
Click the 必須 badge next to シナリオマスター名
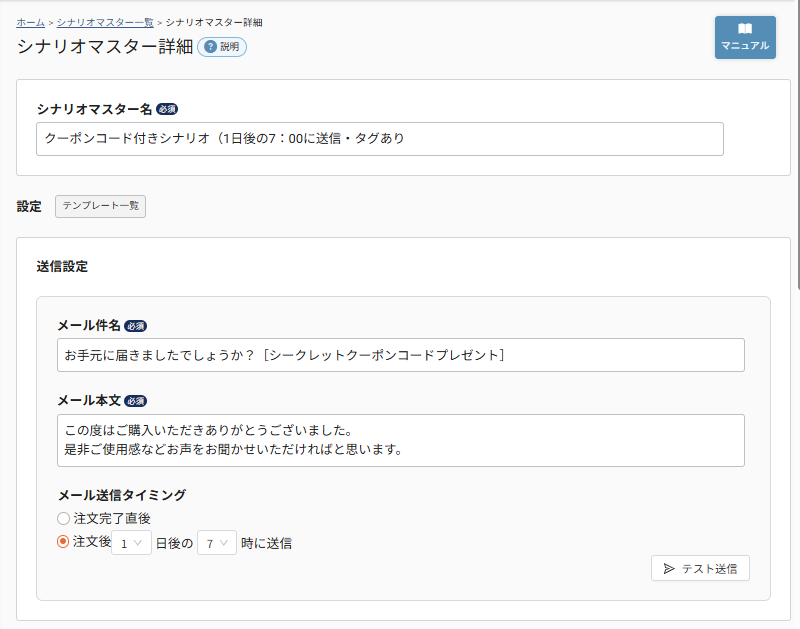click(167, 109)
